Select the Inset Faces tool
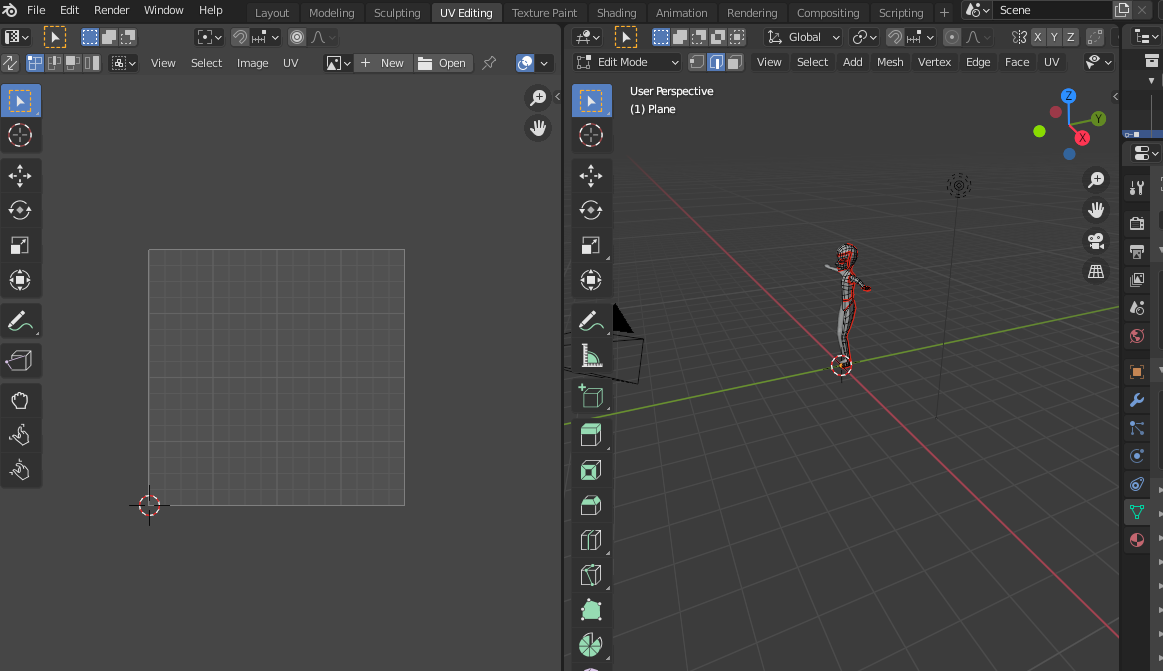 coord(590,470)
